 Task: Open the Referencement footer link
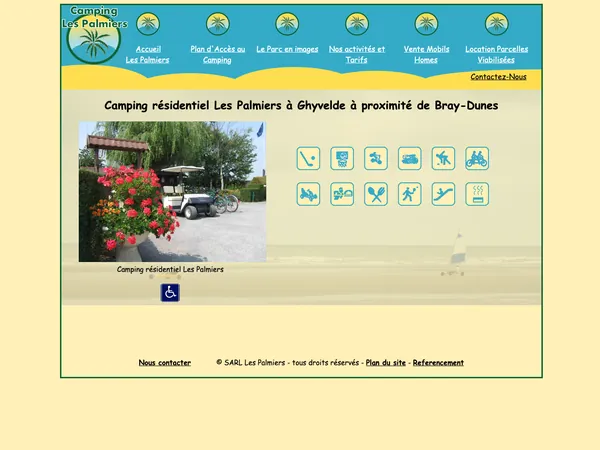tap(438, 362)
